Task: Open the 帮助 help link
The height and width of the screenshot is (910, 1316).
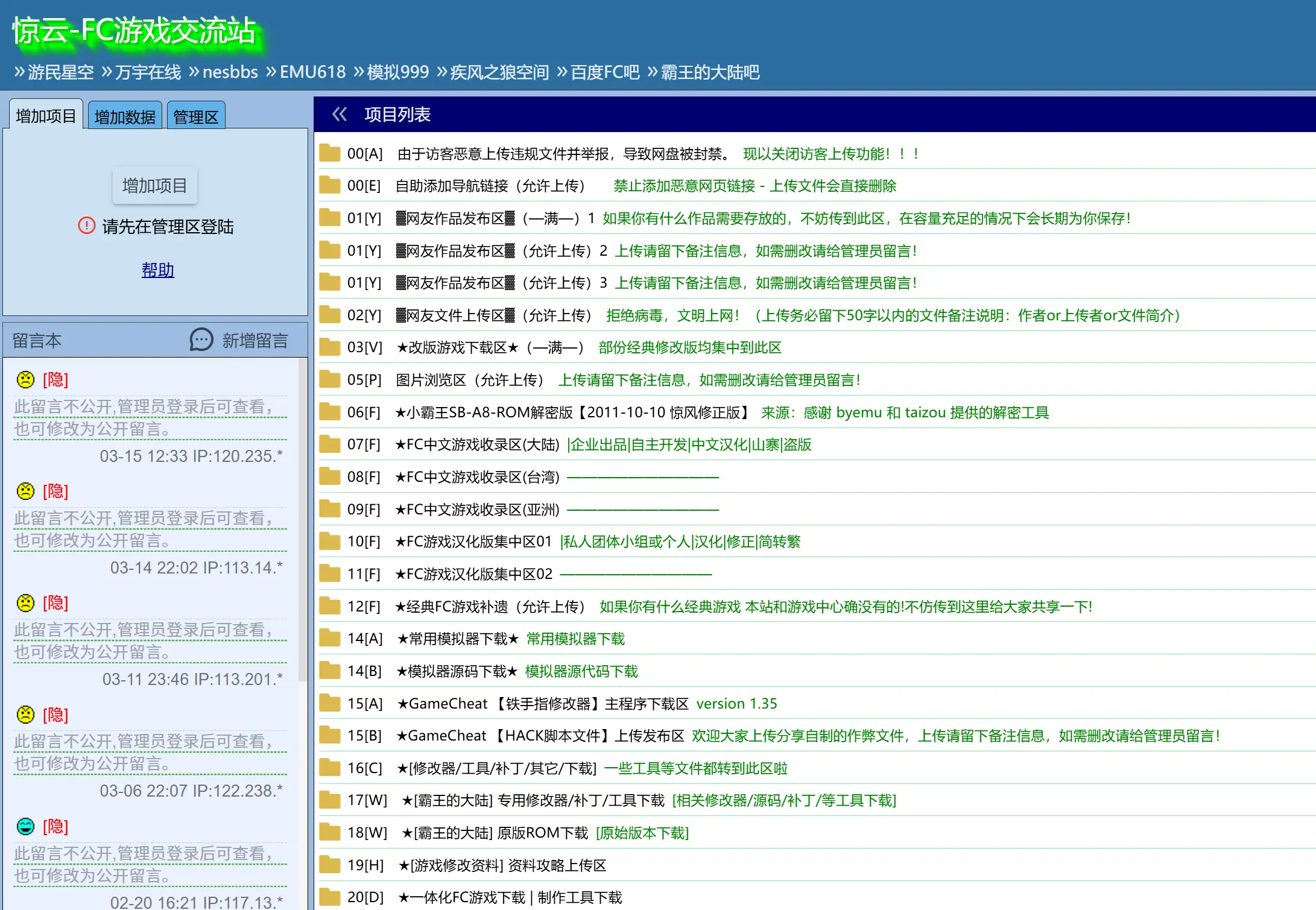Action: pyautogui.click(x=158, y=270)
